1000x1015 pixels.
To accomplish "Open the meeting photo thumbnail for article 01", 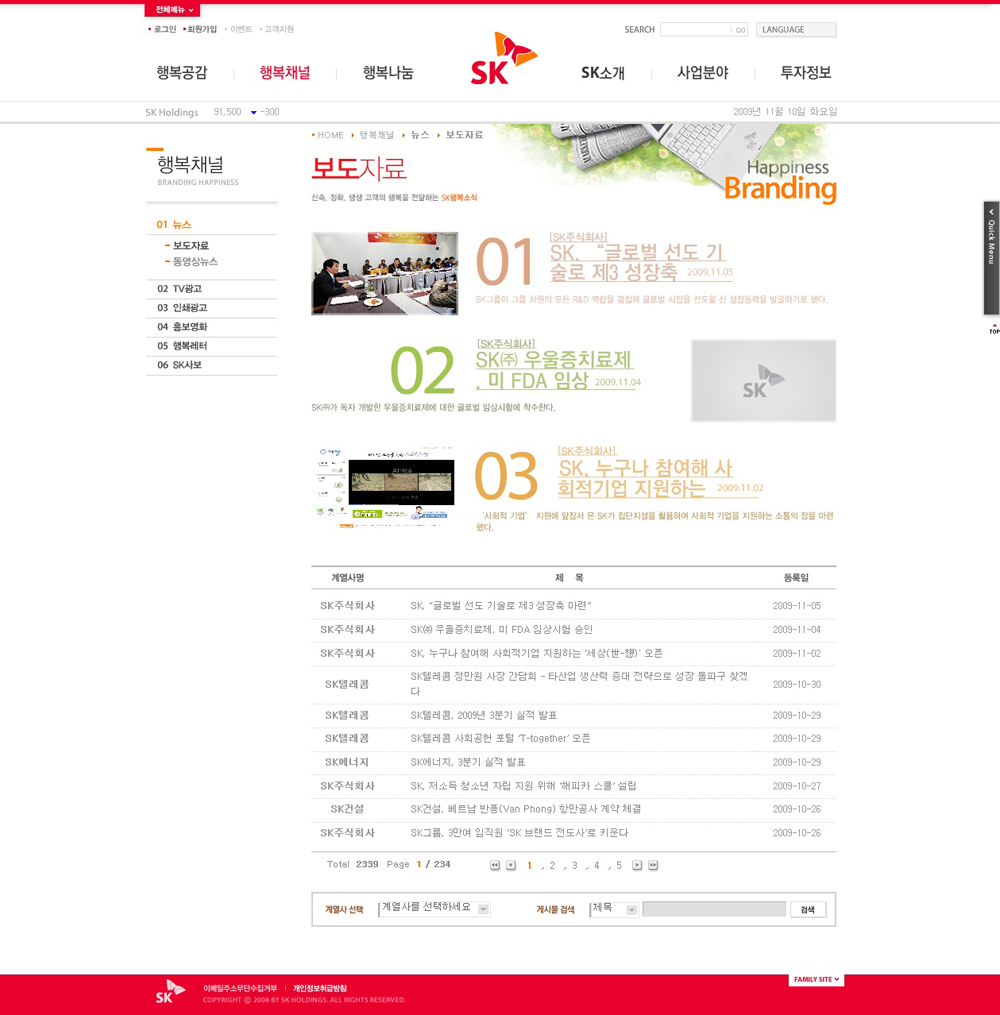I will coord(384,273).
